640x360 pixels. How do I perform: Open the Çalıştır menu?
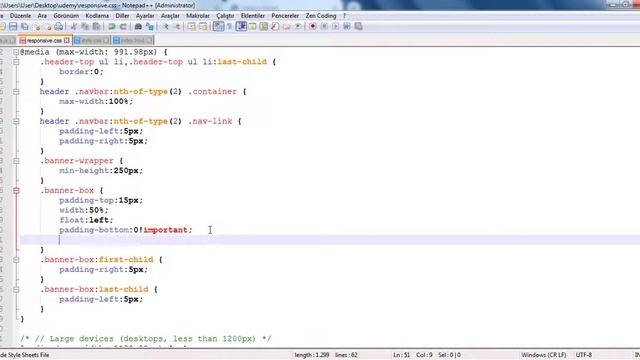pos(225,16)
